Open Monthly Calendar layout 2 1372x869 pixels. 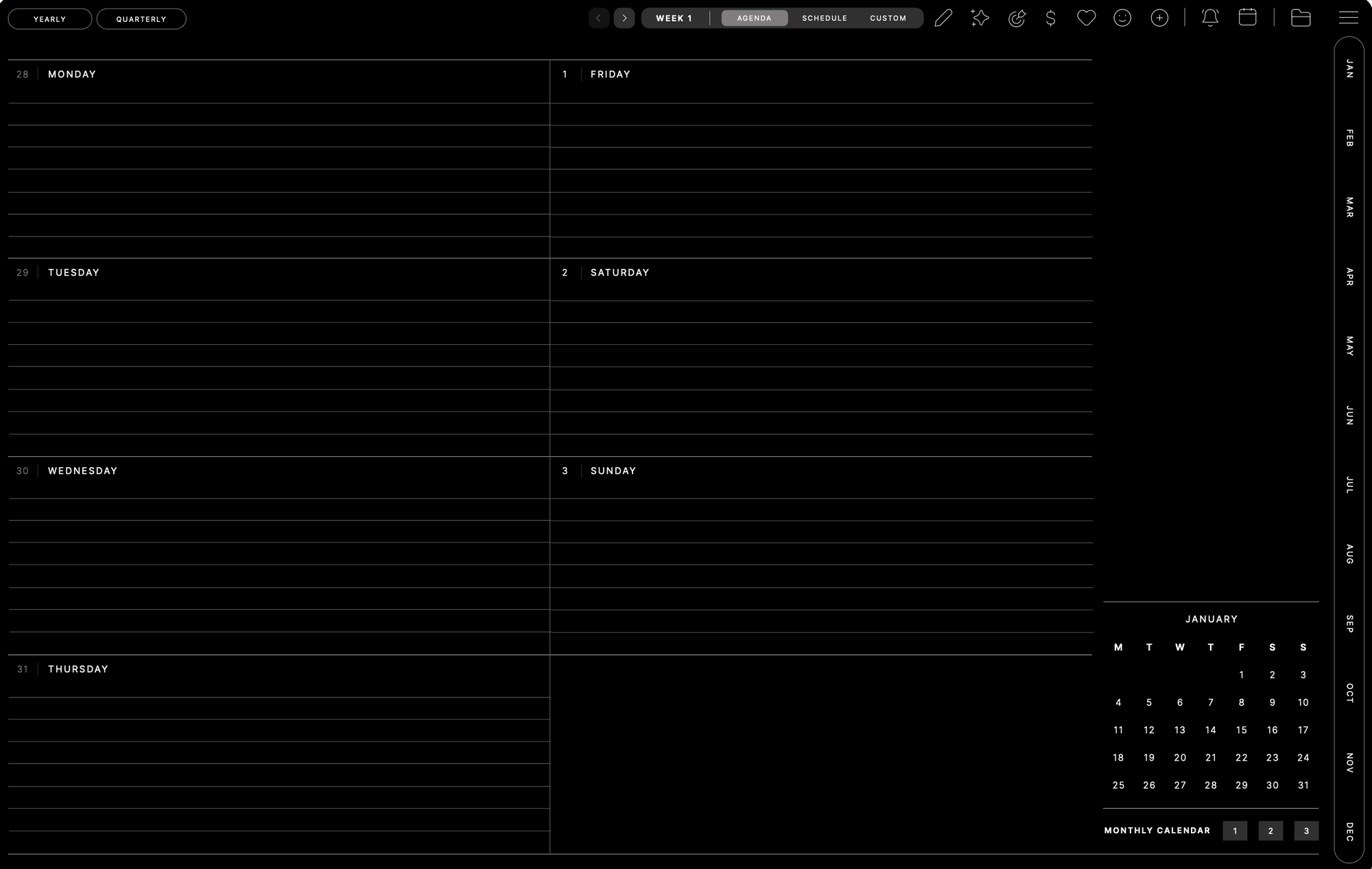(1270, 831)
